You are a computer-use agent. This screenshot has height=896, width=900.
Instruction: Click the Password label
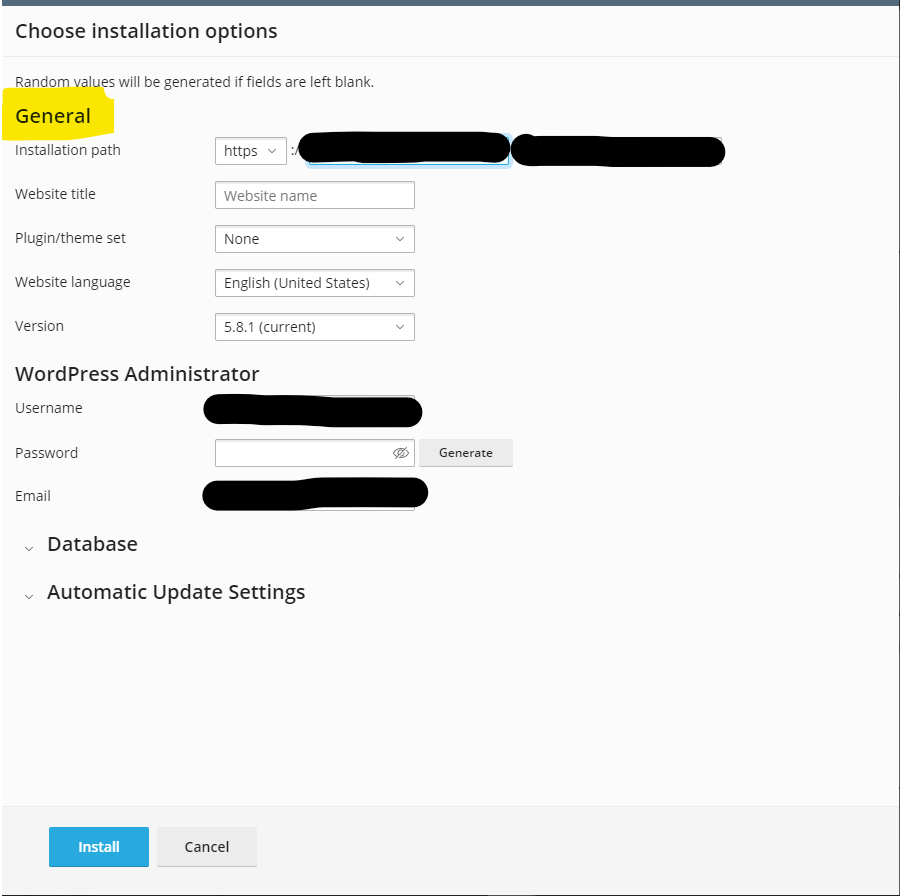coord(46,453)
